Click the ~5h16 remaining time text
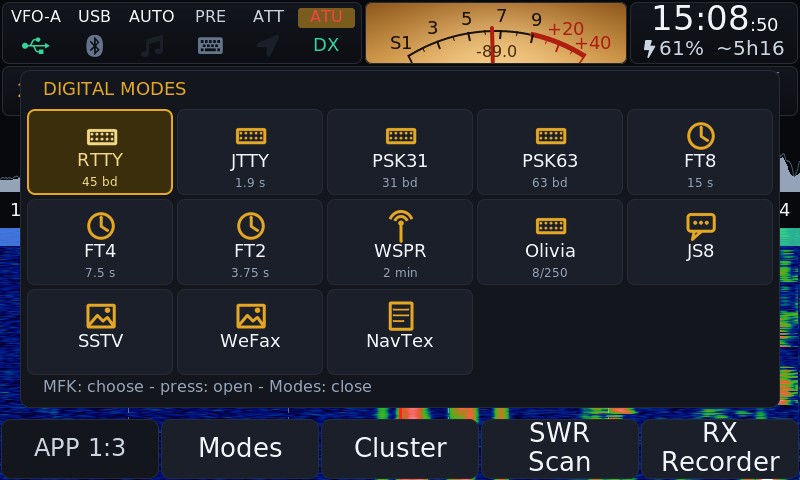 [750, 49]
